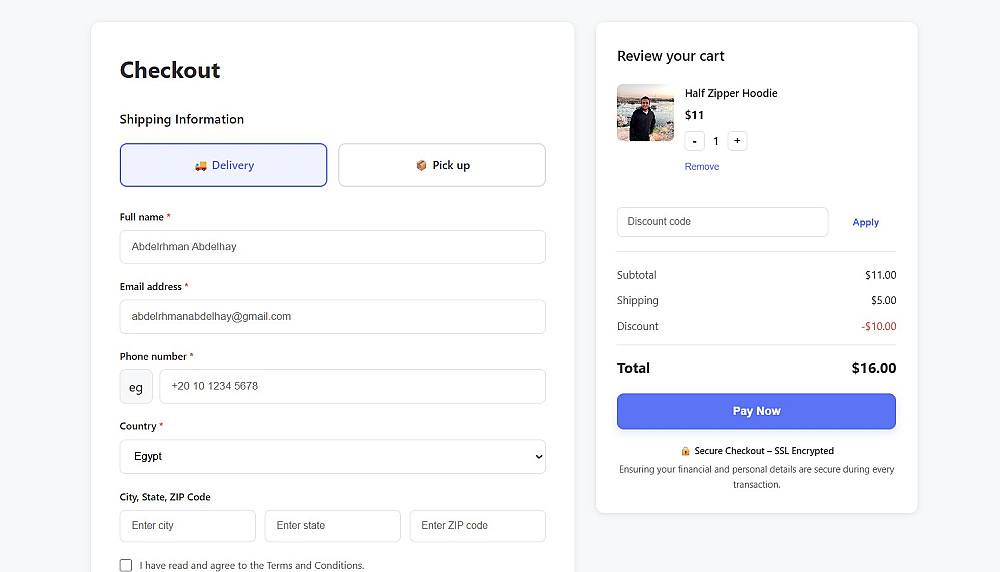Click the Enter ZIP code field

[477, 526]
